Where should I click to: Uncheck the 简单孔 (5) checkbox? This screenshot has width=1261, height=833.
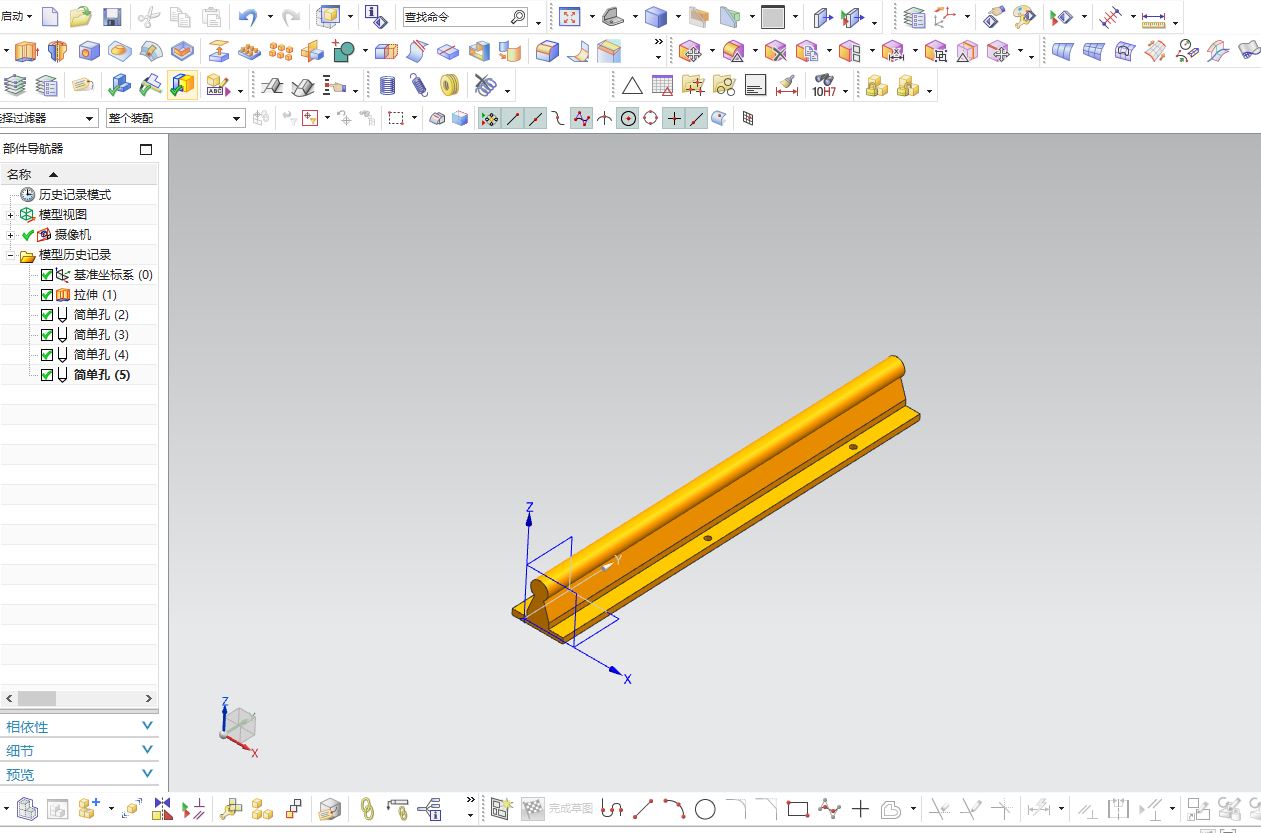47,375
